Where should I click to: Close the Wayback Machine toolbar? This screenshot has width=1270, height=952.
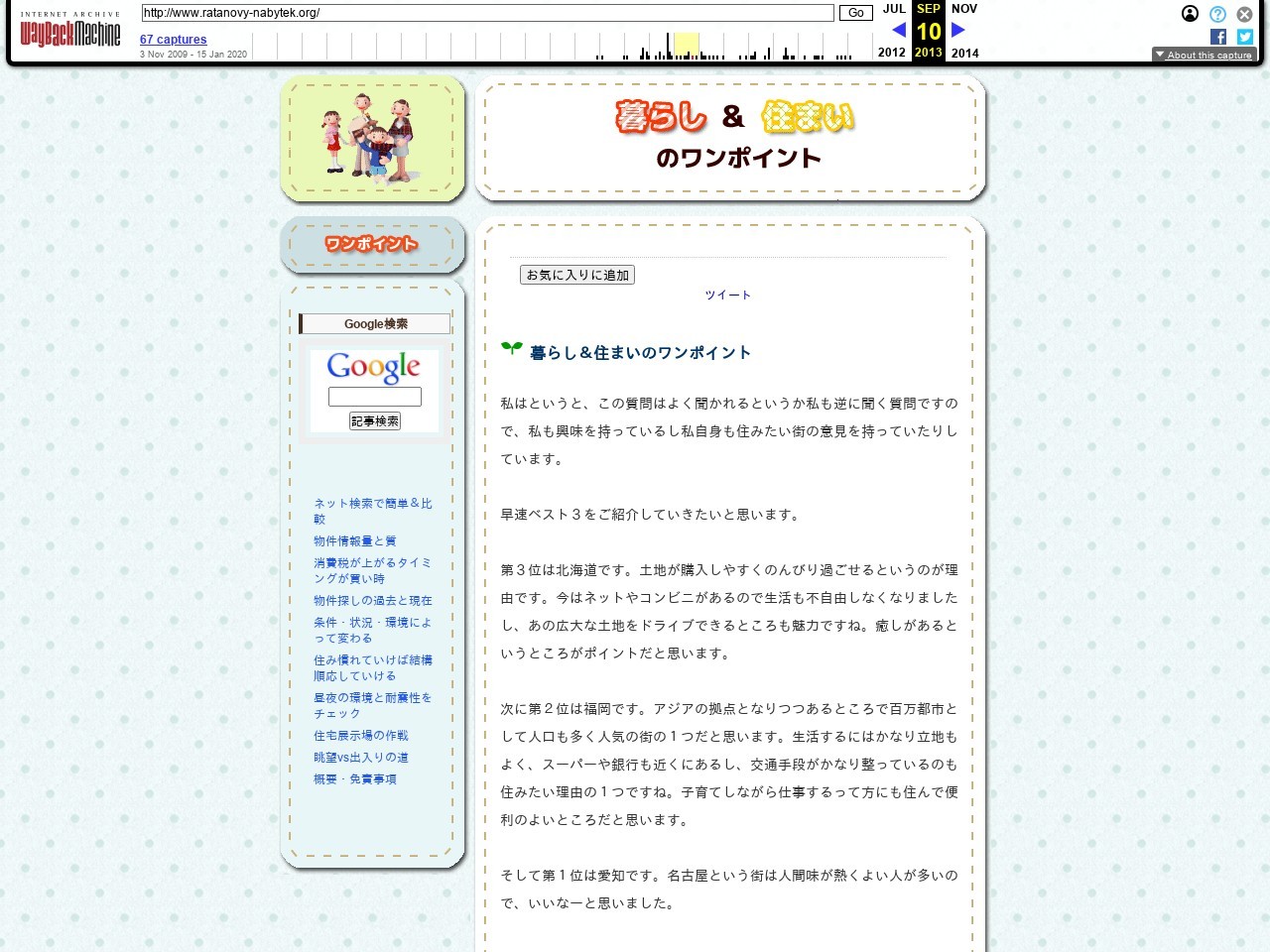pyautogui.click(x=1244, y=14)
